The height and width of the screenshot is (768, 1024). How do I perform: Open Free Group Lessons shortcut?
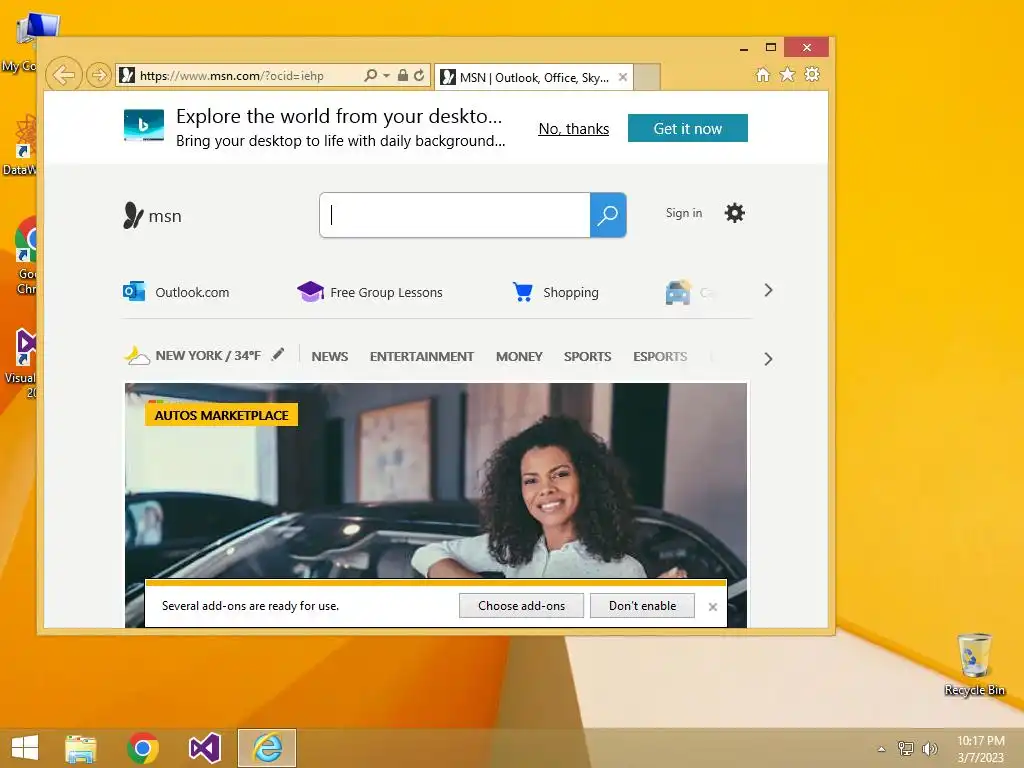click(x=370, y=292)
